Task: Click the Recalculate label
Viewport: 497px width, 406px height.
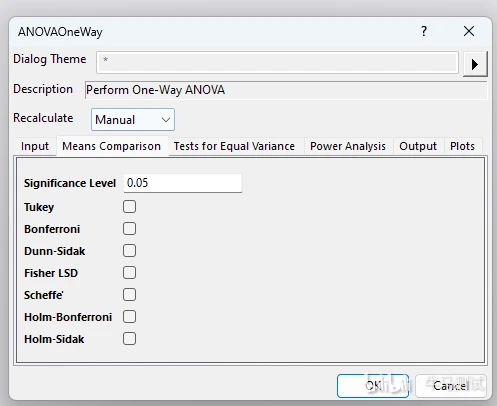Action: [43, 118]
